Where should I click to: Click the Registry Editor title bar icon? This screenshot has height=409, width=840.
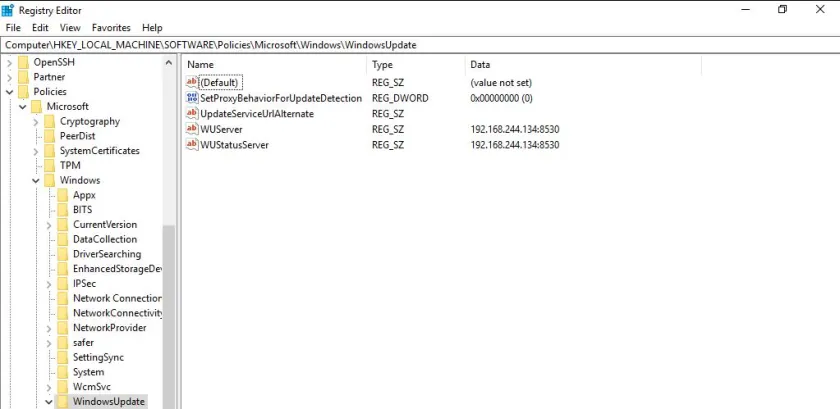(8, 9)
